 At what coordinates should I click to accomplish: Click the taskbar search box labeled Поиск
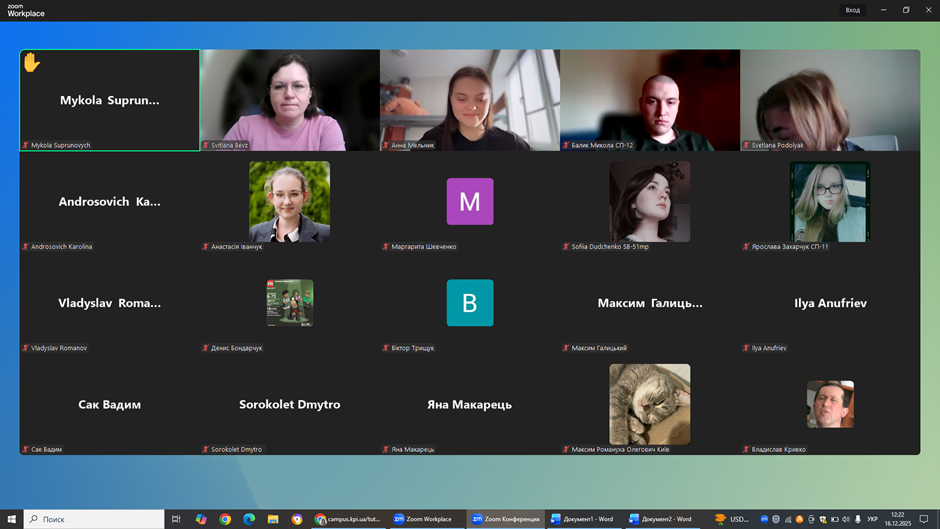(94, 519)
